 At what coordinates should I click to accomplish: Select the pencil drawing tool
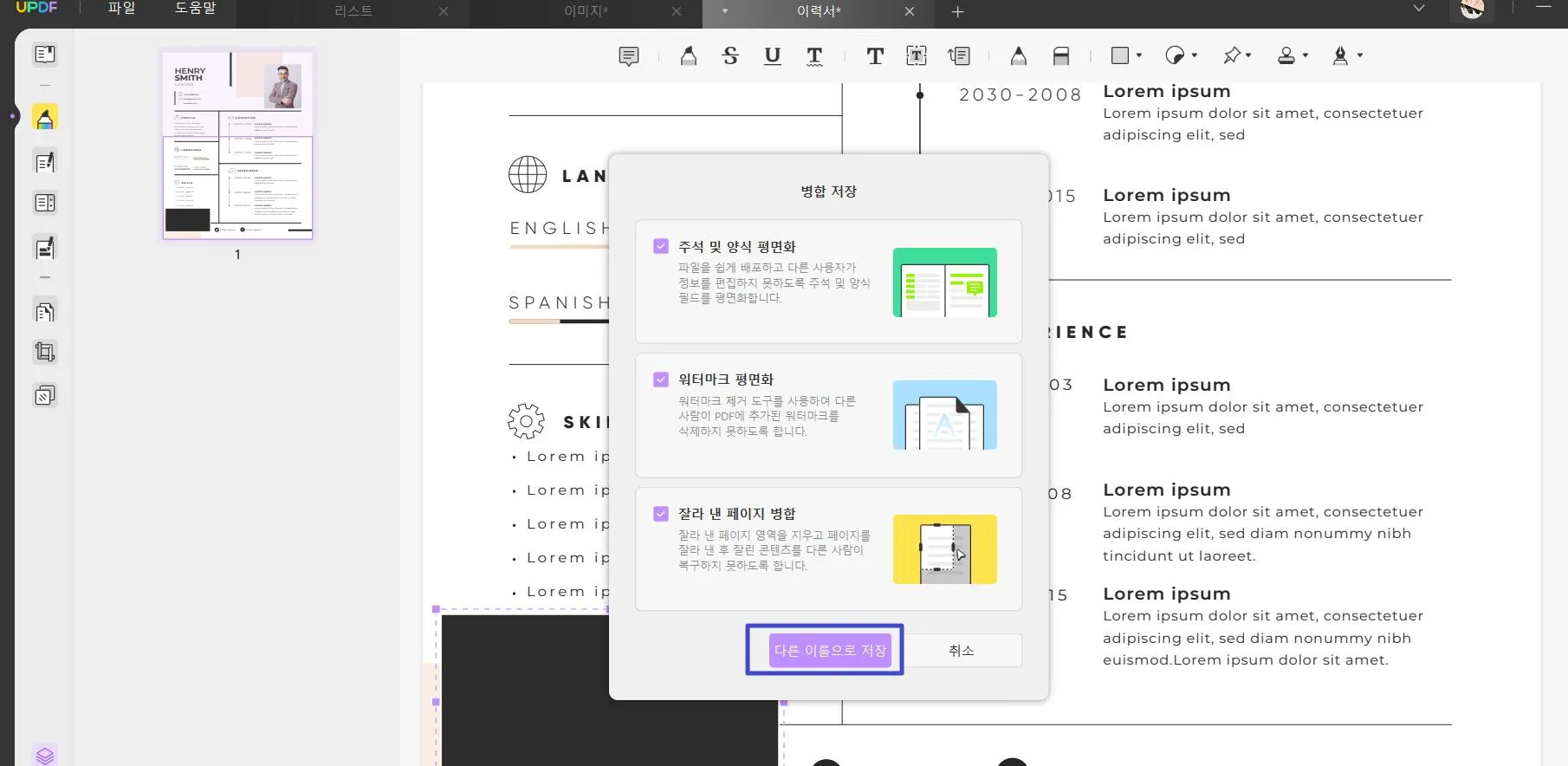click(x=1019, y=56)
